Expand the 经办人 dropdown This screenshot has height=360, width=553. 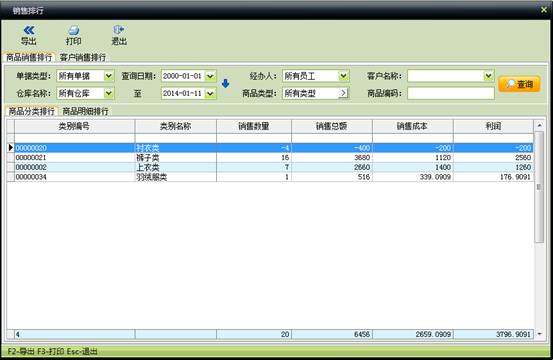coord(344,76)
